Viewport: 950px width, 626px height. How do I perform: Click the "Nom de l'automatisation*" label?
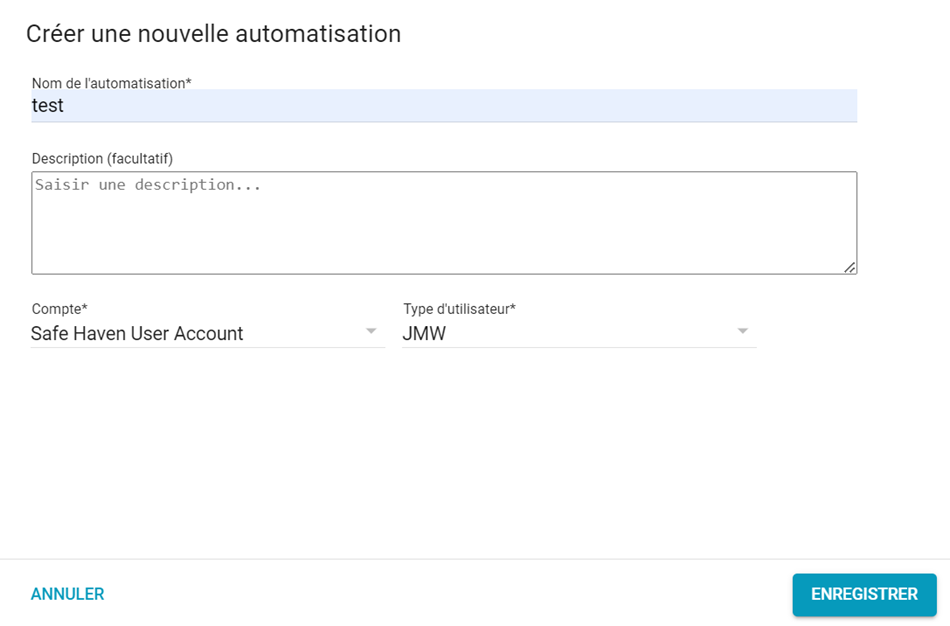pos(111,83)
